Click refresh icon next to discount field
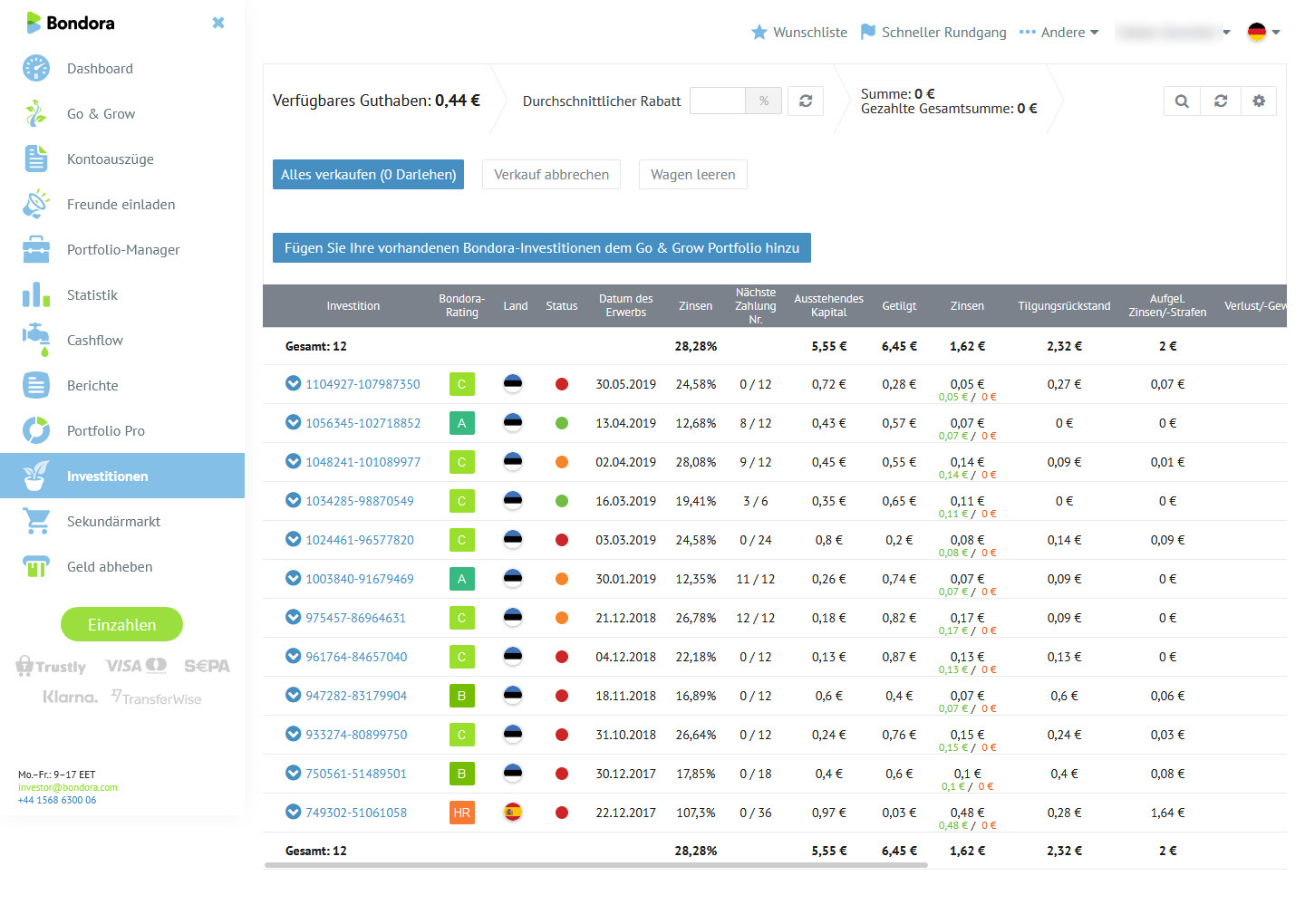The width and height of the screenshot is (1305, 924). [806, 101]
